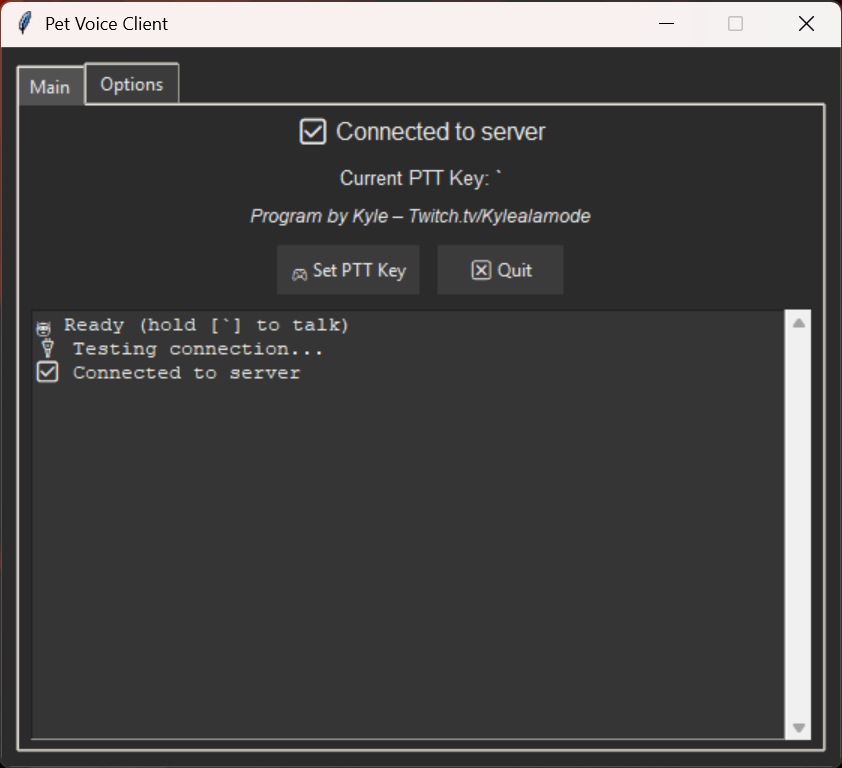Click the Pet Voice Client window title
The image size is (842, 768).
point(106,24)
